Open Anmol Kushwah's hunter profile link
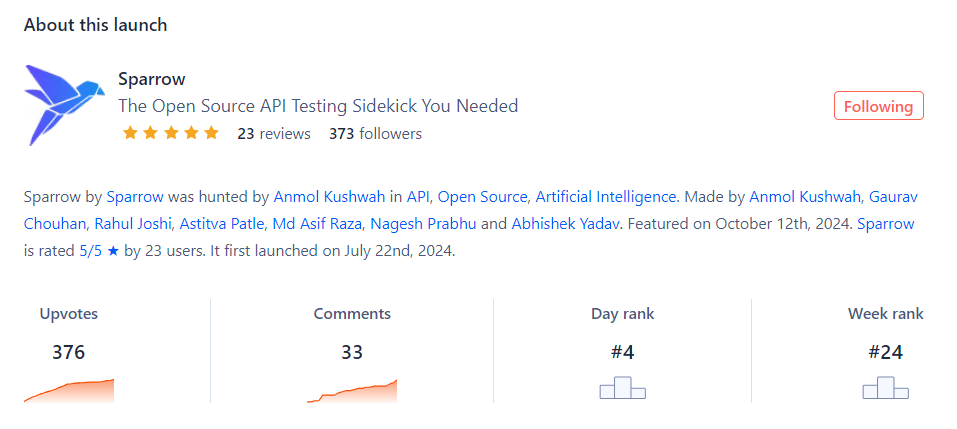This screenshot has width=957, height=429. (330, 197)
